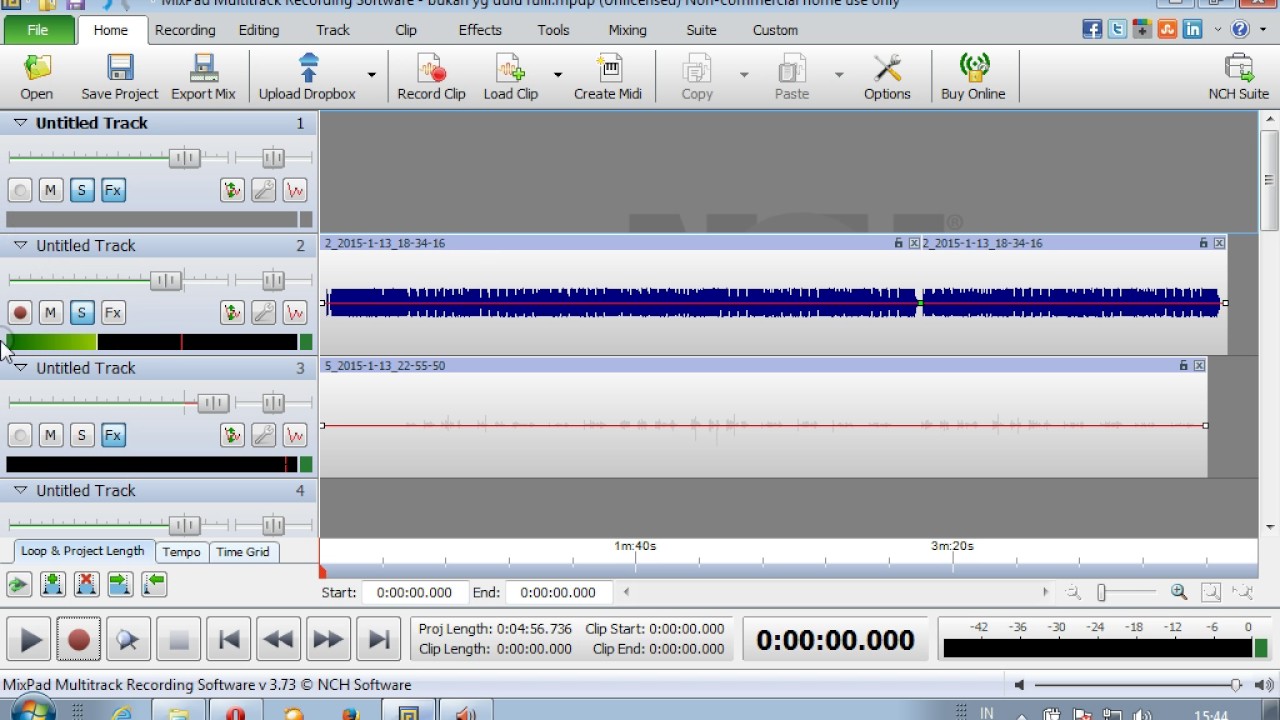Click the zoom to fit icon
Screen dimensions: 1280x720
coord(1211,592)
